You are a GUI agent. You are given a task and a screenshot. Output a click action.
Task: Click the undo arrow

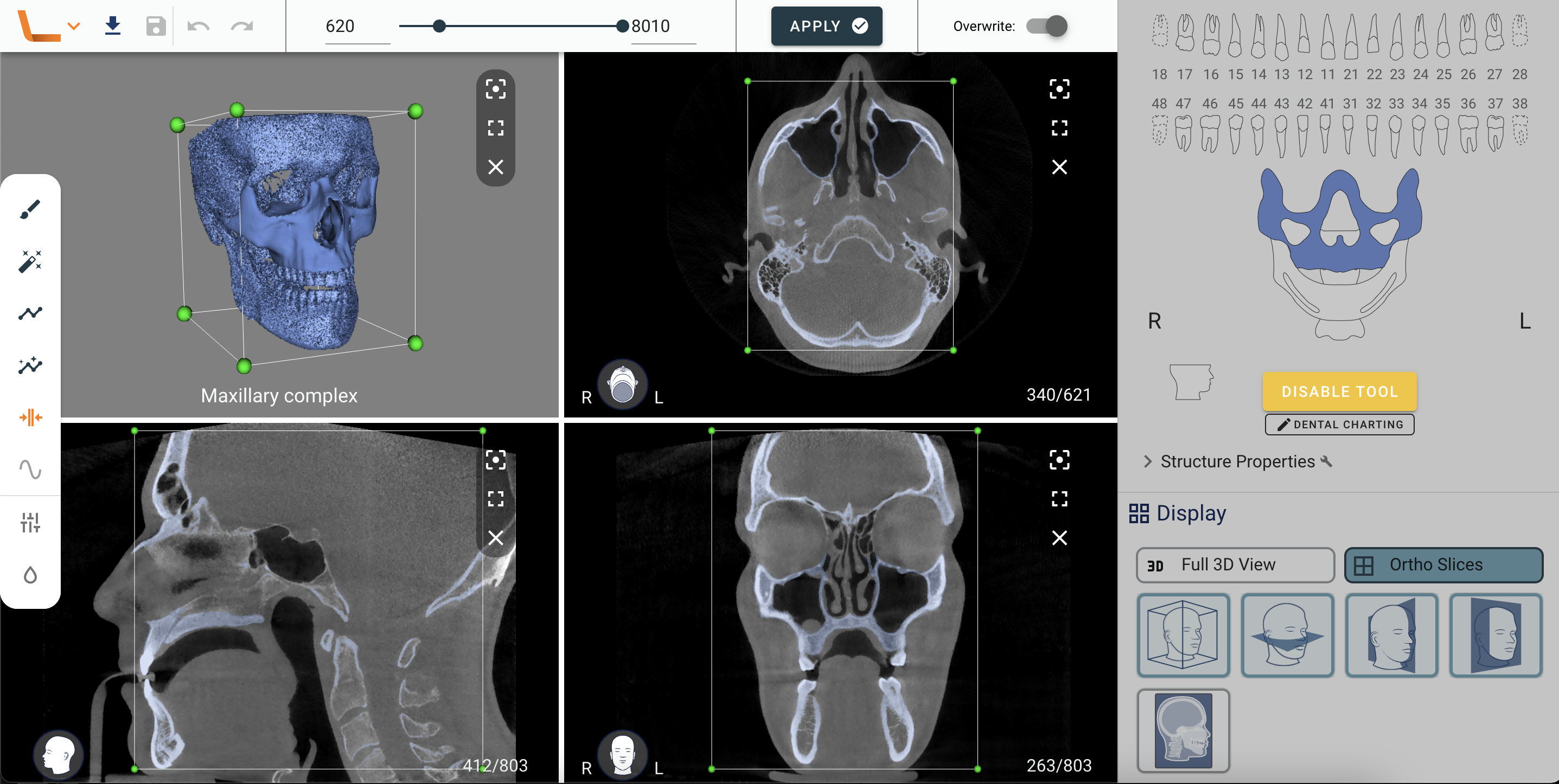click(x=199, y=26)
